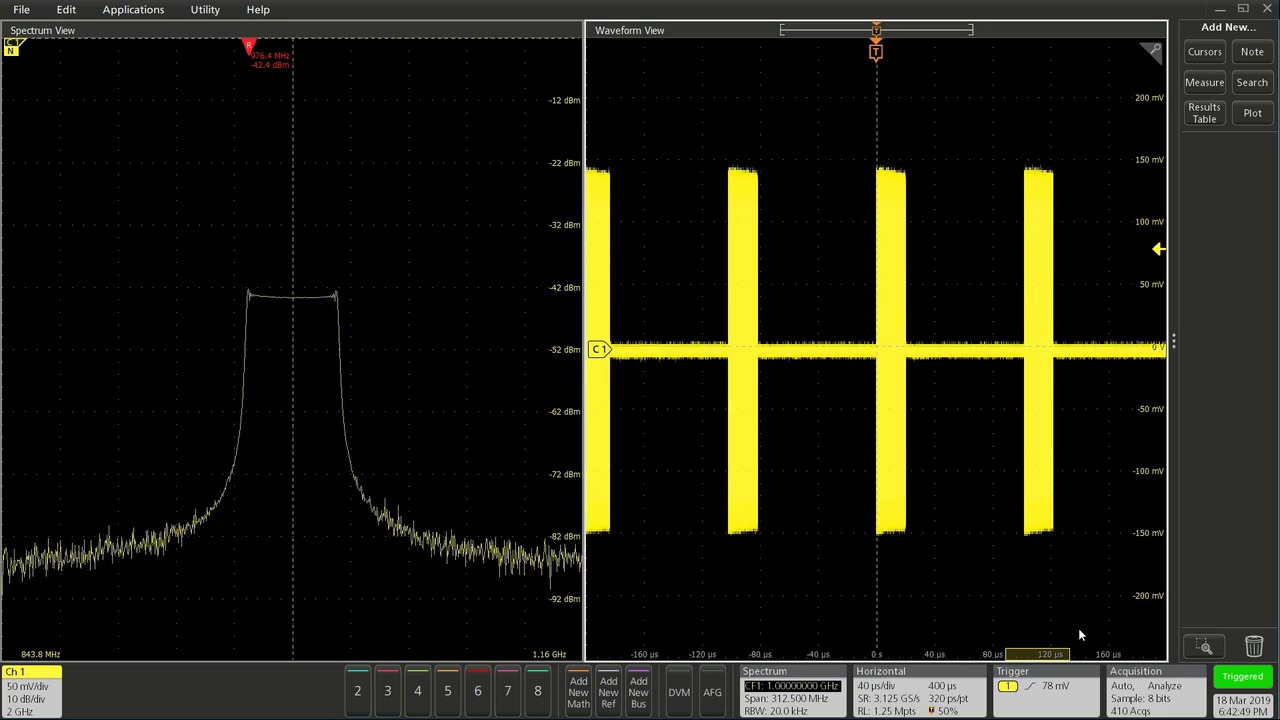Viewport: 1280px width, 720px height.
Task: Click the waveform overview scrollbar
Action: click(x=875, y=30)
